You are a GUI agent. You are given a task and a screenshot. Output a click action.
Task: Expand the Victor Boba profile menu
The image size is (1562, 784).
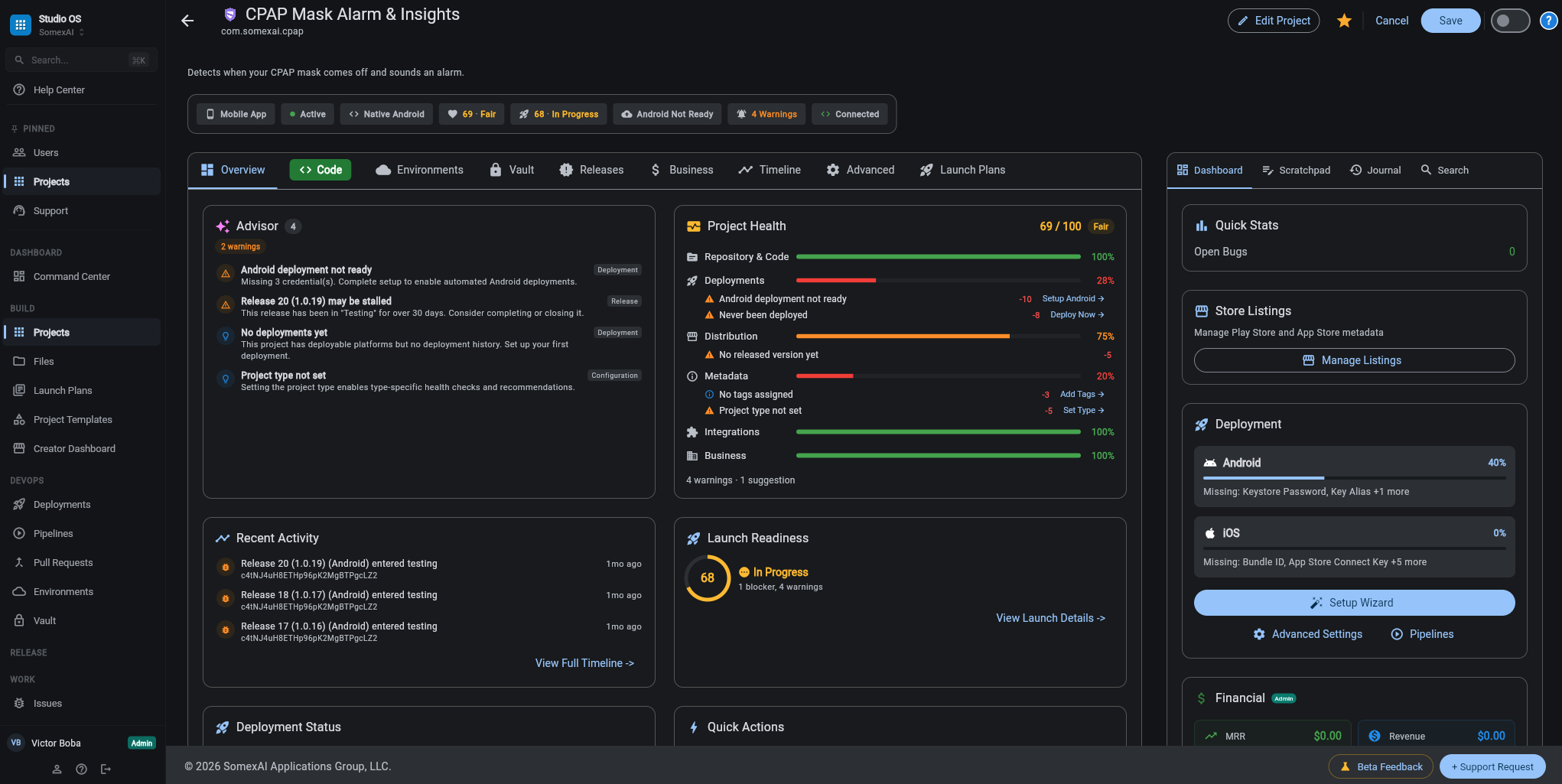click(x=57, y=742)
